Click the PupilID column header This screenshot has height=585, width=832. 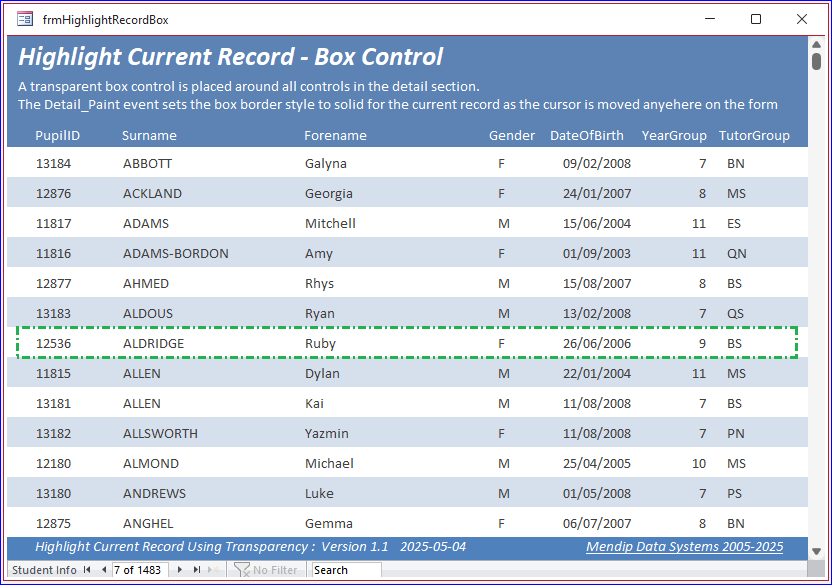tap(57, 135)
